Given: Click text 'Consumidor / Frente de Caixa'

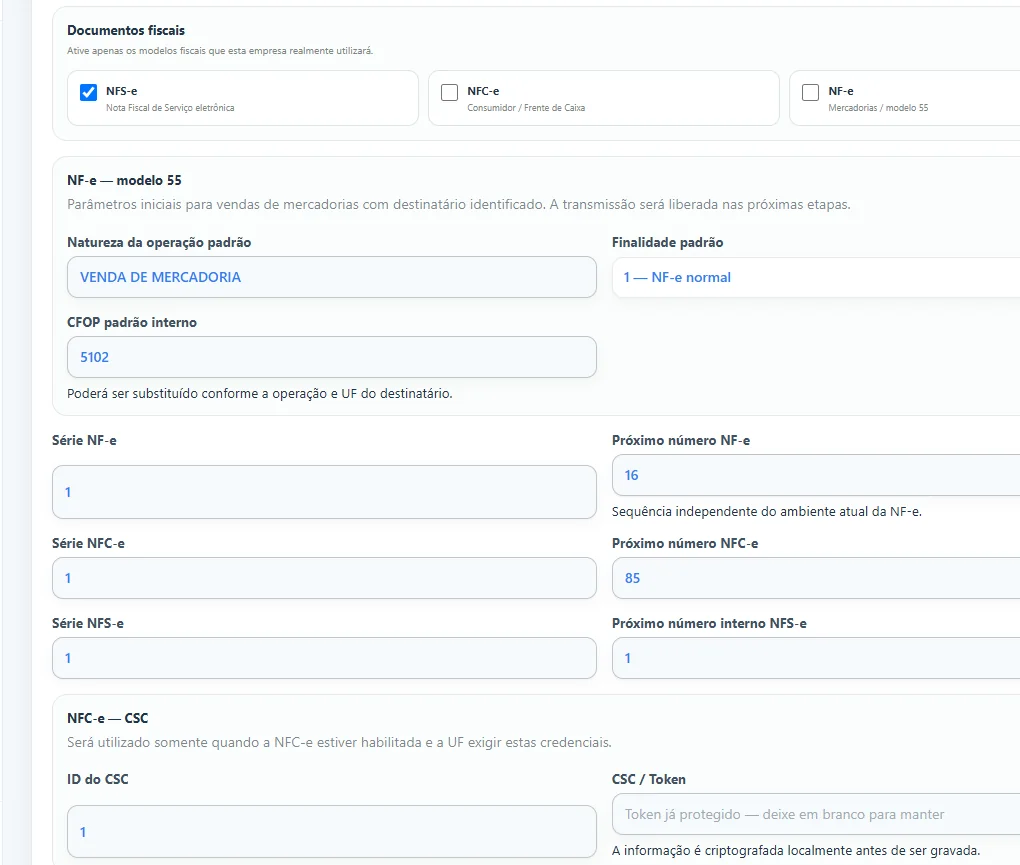Looking at the screenshot, I should (526, 108).
